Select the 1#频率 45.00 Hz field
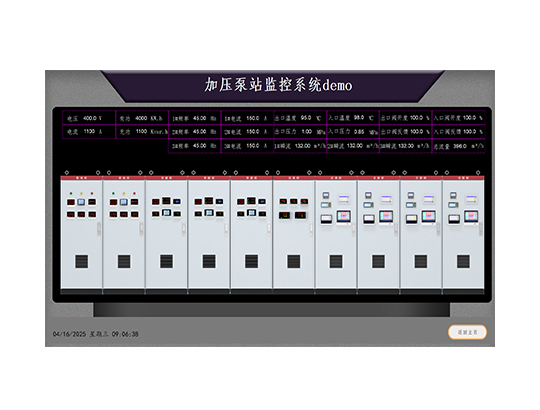Screen dimensions: 540x410 pyautogui.click(x=195, y=118)
